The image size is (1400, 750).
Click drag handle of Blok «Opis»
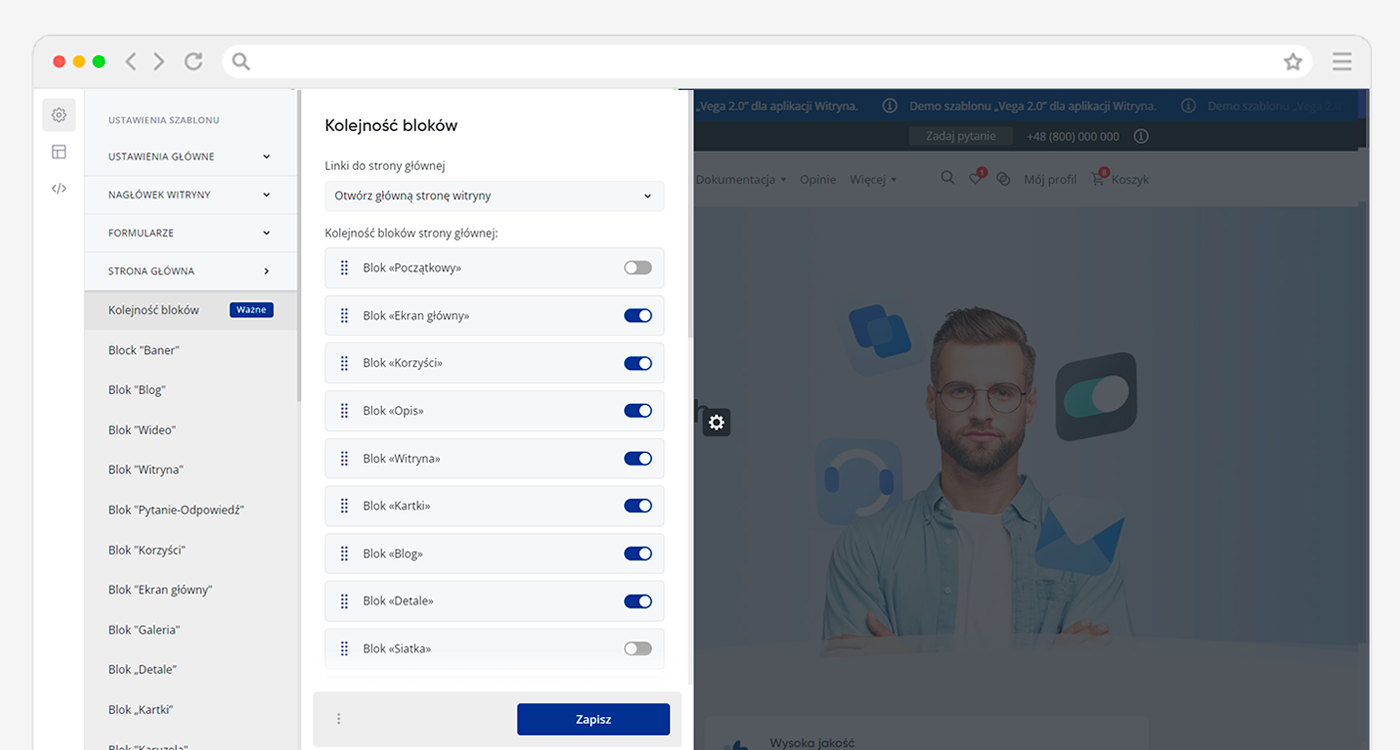click(344, 410)
